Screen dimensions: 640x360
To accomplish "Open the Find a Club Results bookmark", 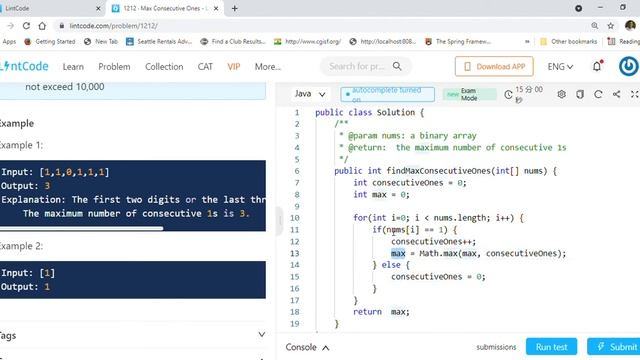I will 233,41.
